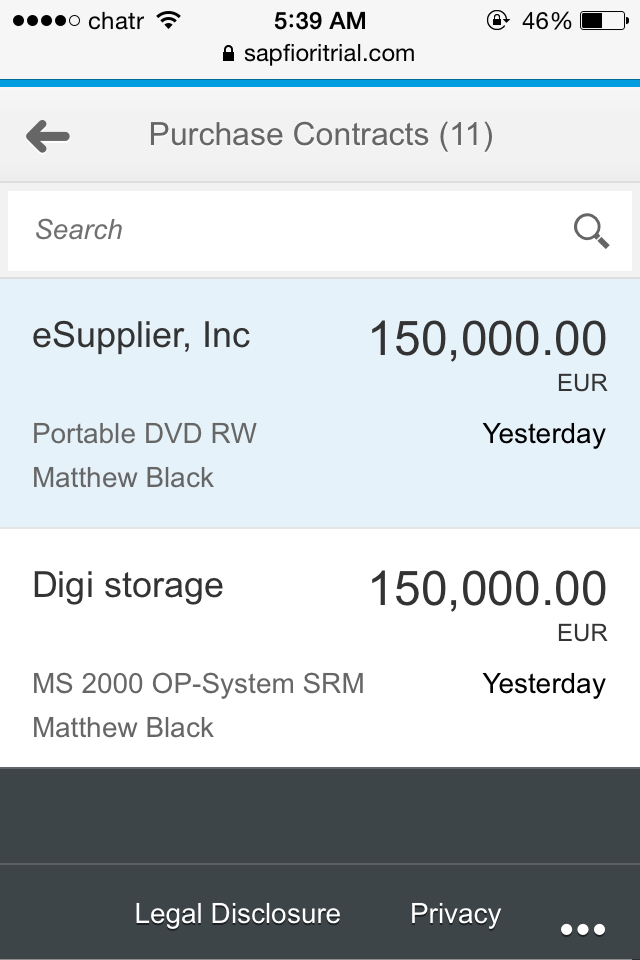Image resolution: width=640 pixels, height=960 pixels.
Task: Tap 150,000.00 amount on eSupplier row
Action: pos(488,339)
